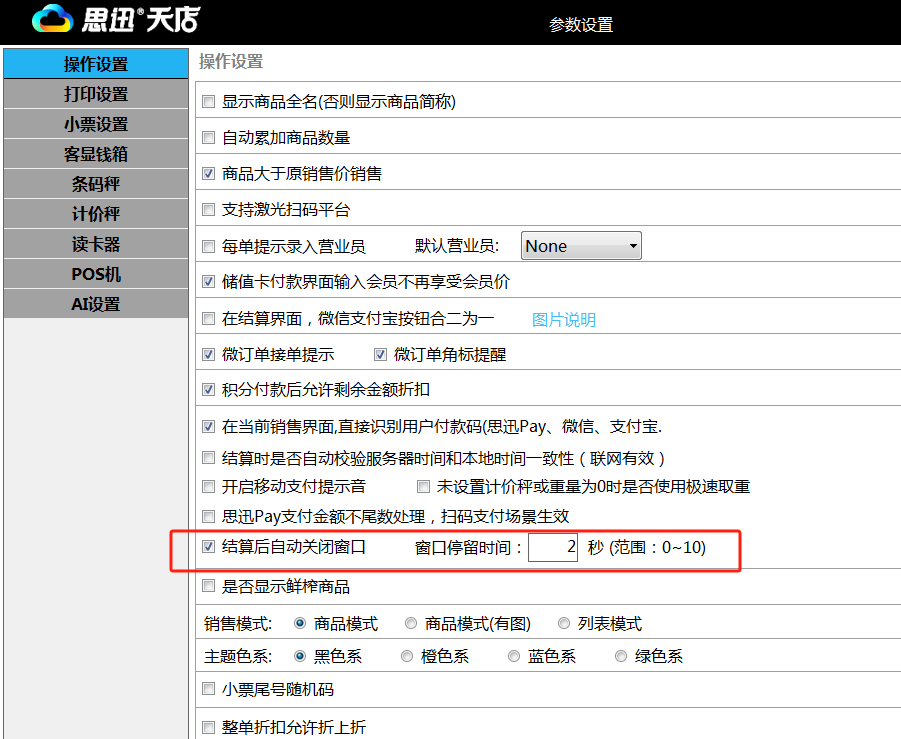Open the 读卡器 tab
Viewport: 901px width, 739px height.
point(96,244)
